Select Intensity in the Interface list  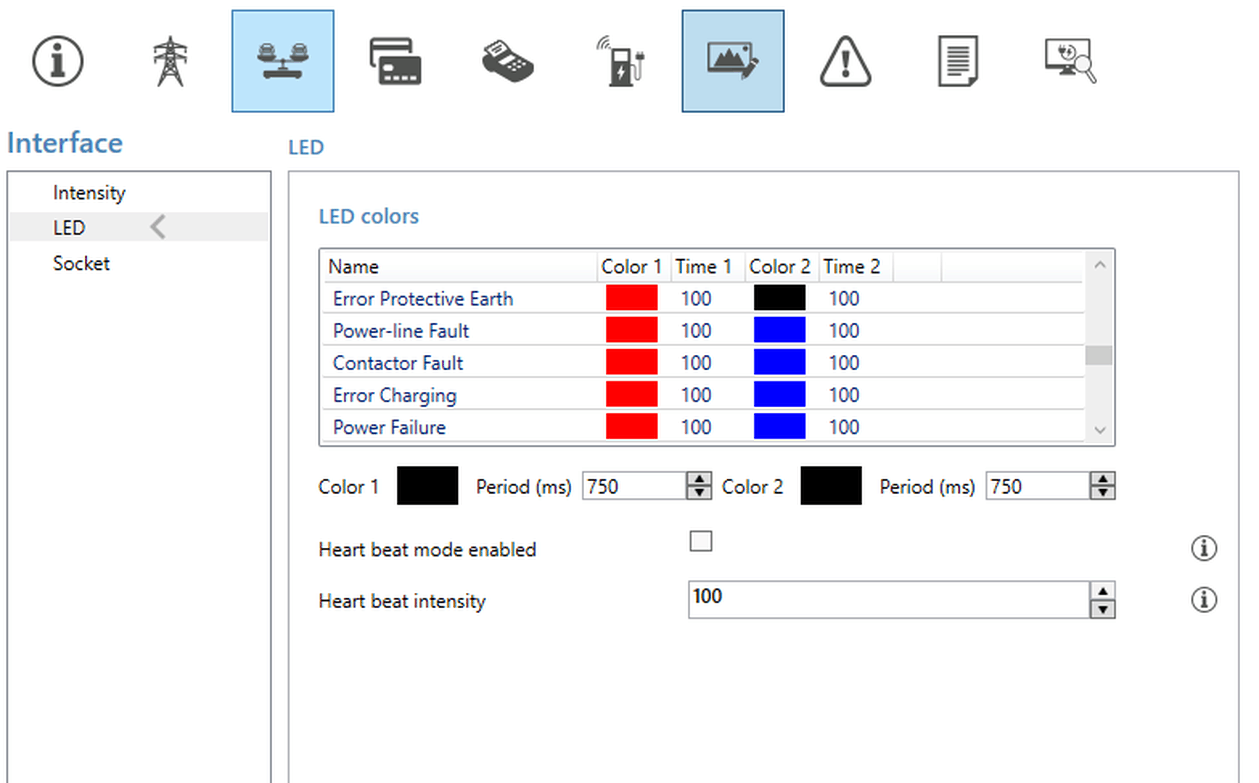click(139, 192)
